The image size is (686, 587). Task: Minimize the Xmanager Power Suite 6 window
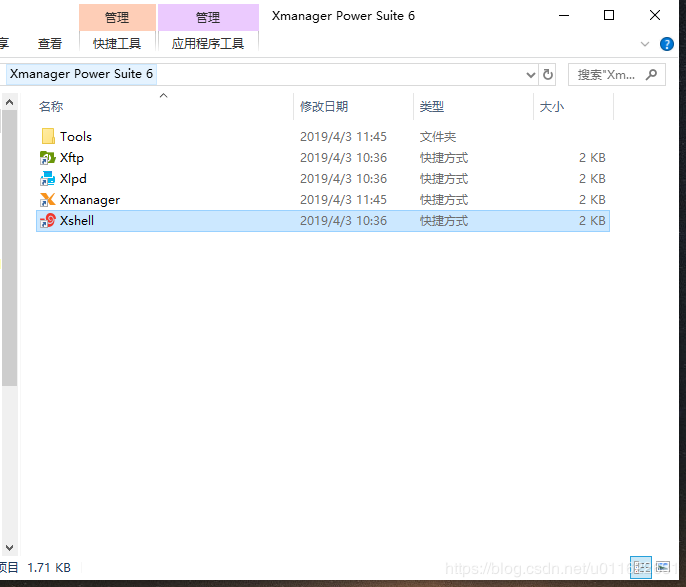point(564,16)
